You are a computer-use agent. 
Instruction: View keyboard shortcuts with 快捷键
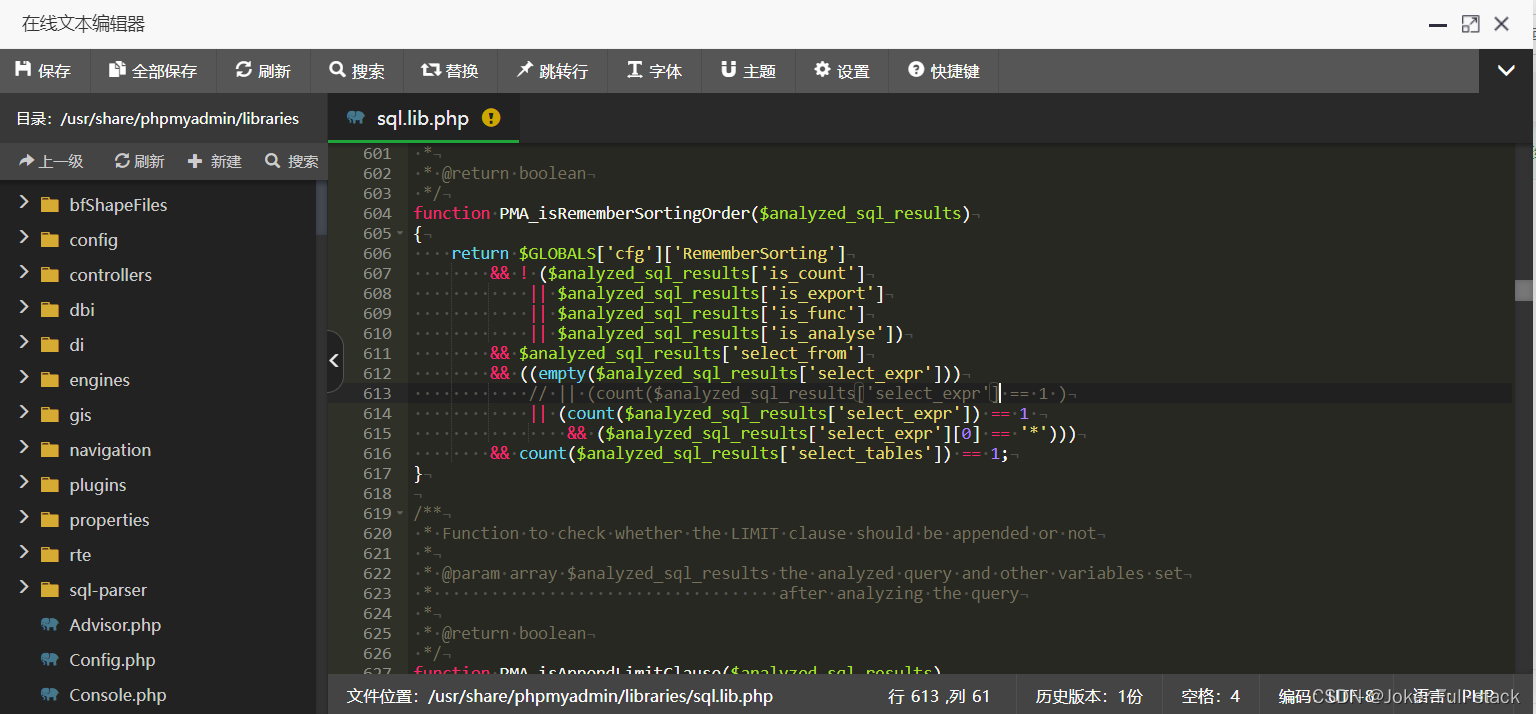pos(942,70)
